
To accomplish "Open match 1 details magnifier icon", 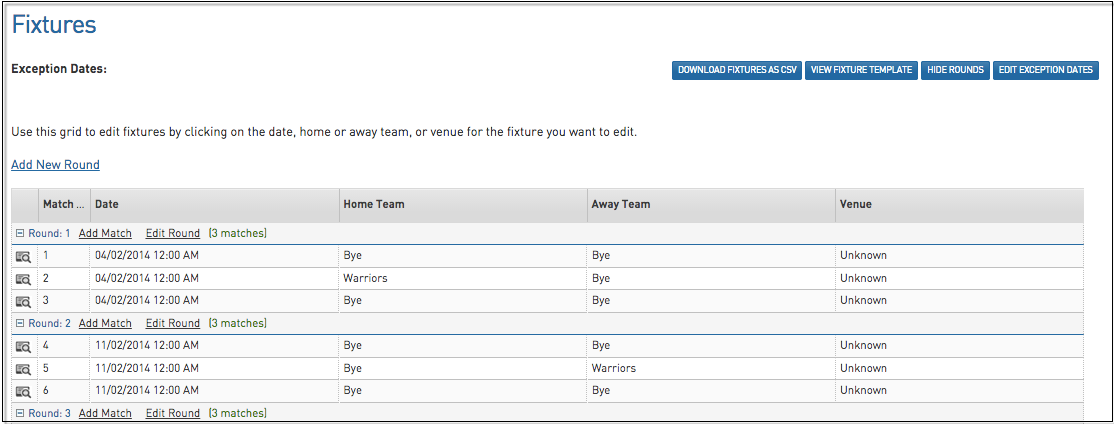I will point(23,256).
